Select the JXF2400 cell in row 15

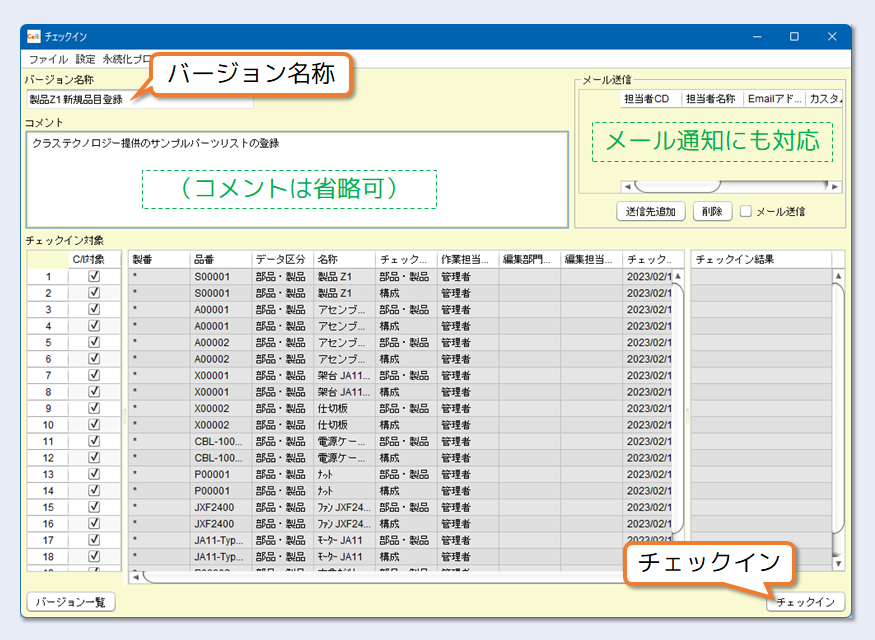(x=220, y=507)
